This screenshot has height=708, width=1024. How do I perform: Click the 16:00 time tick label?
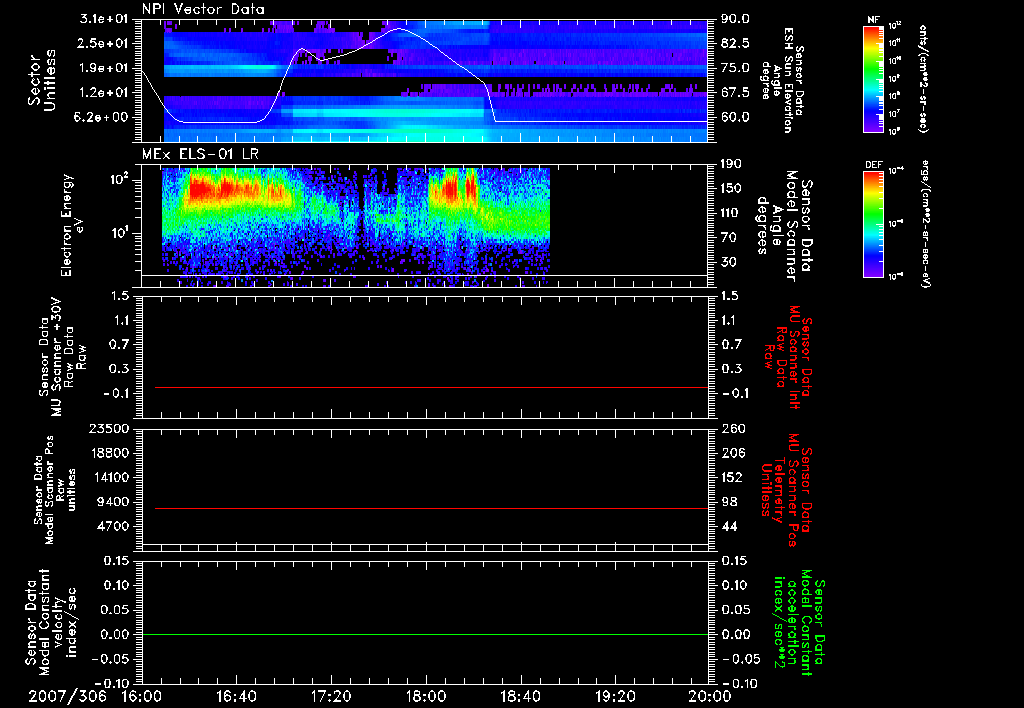coord(142,696)
